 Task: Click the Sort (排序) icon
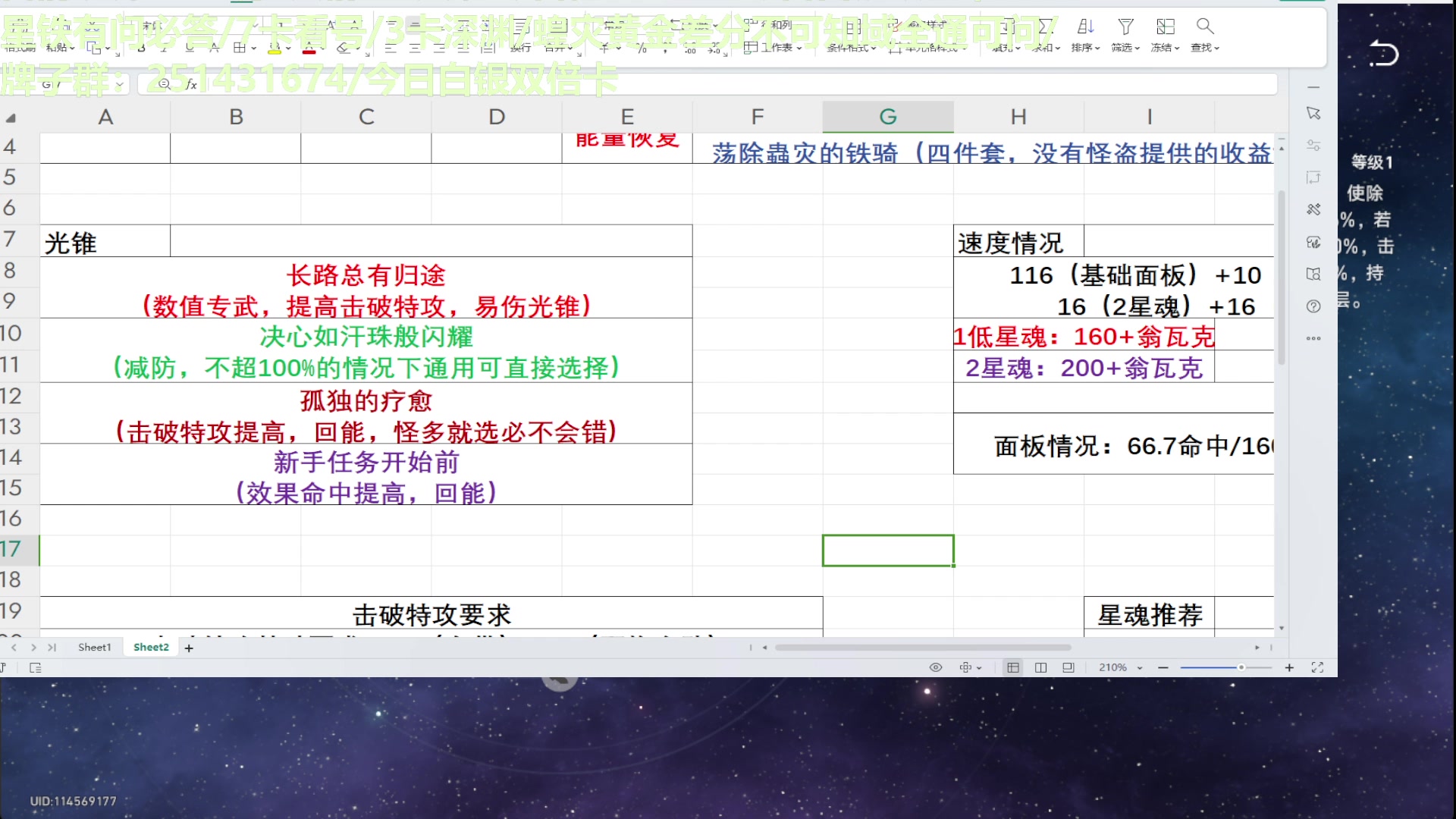point(1085,27)
